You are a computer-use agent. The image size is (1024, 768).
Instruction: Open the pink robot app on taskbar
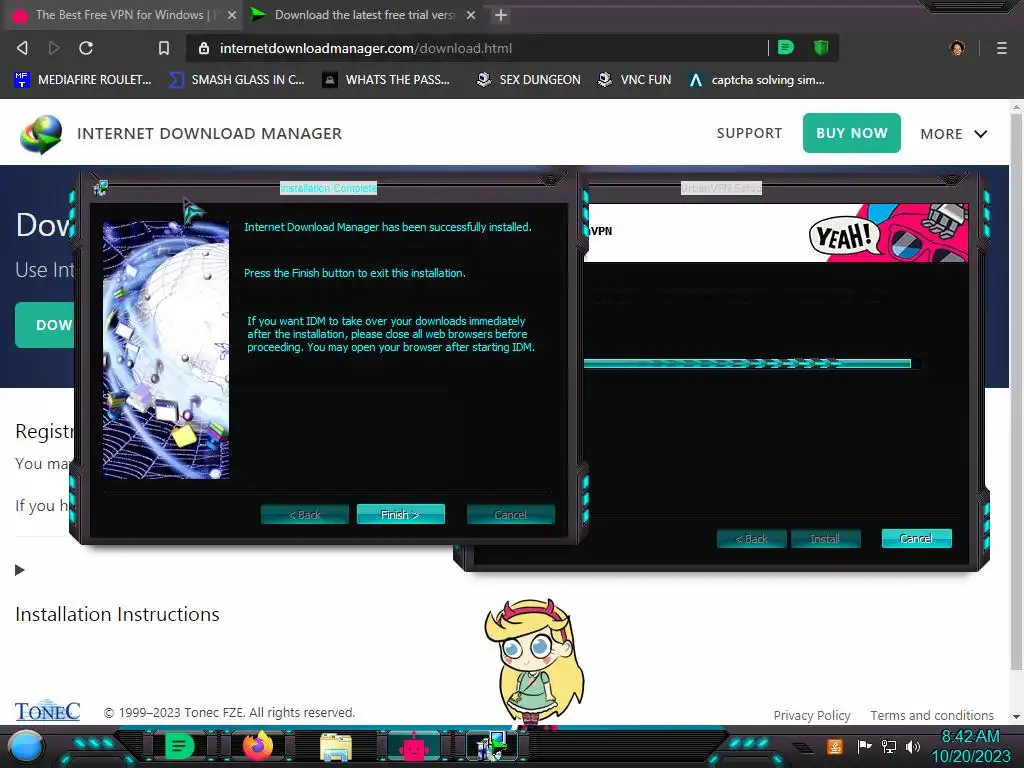coord(414,747)
